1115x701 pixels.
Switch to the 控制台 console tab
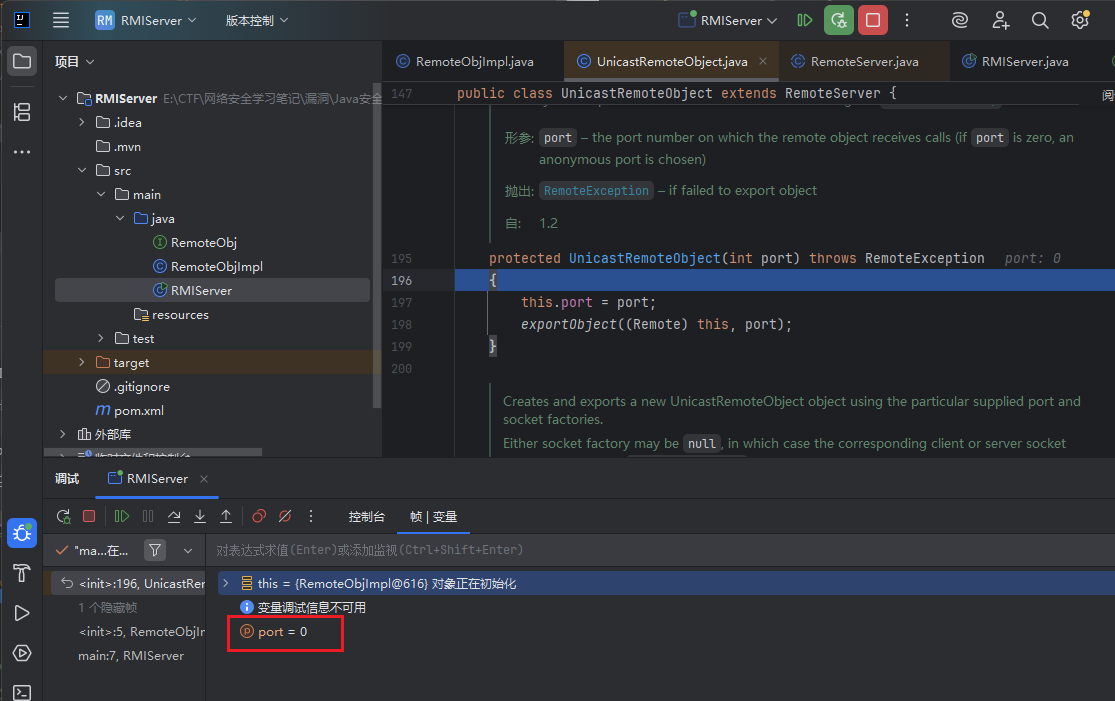coord(366,516)
